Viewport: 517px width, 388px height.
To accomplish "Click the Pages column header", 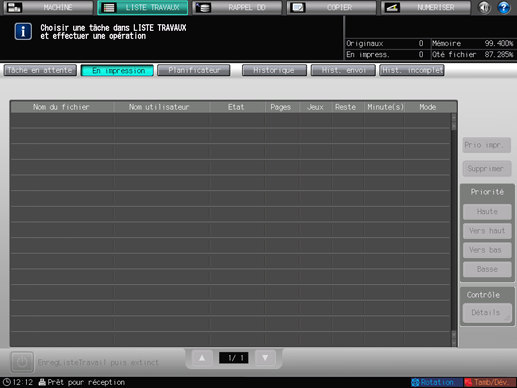I will pos(282,107).
